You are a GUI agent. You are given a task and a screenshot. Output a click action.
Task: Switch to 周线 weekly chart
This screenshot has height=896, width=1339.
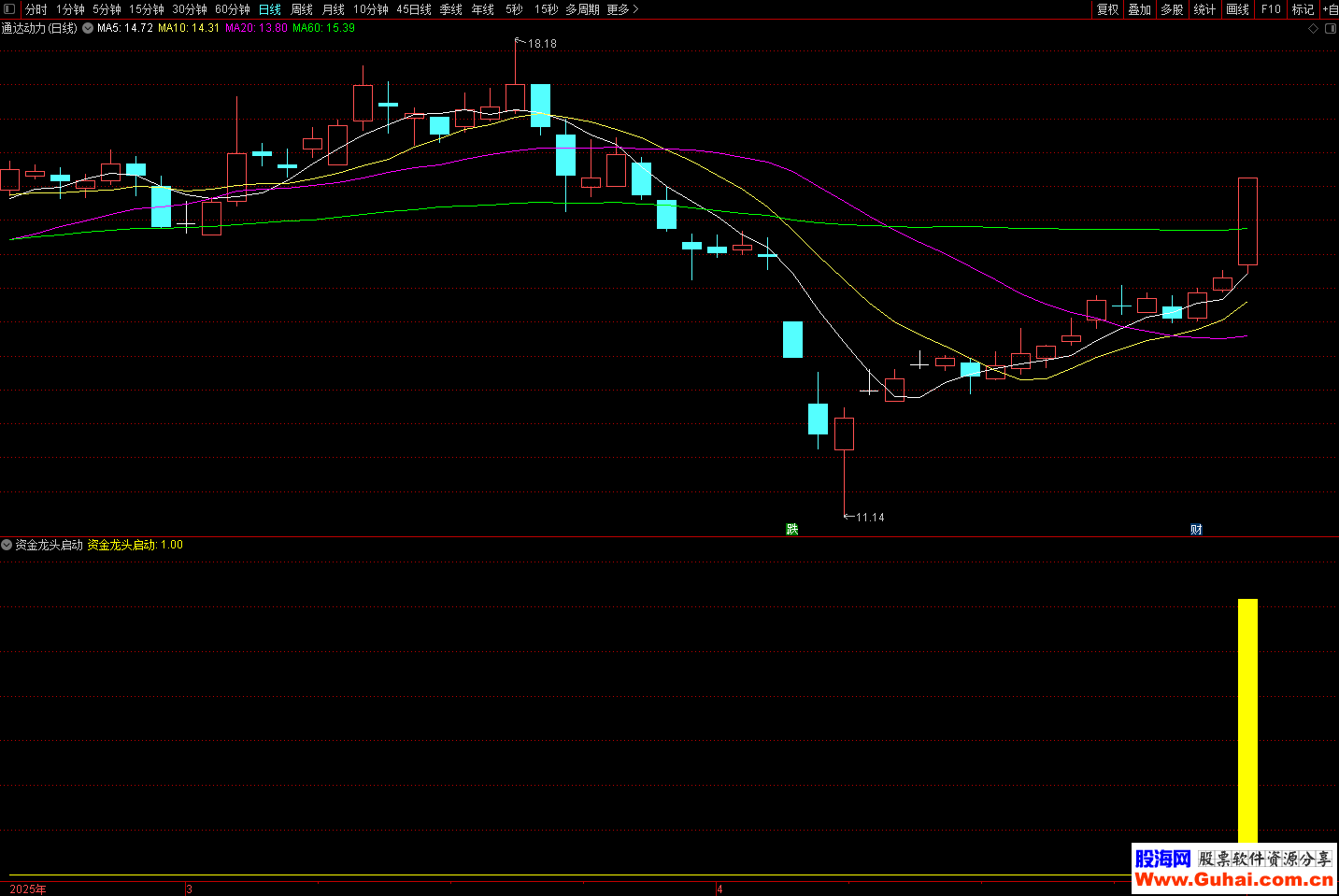point(302,9)
